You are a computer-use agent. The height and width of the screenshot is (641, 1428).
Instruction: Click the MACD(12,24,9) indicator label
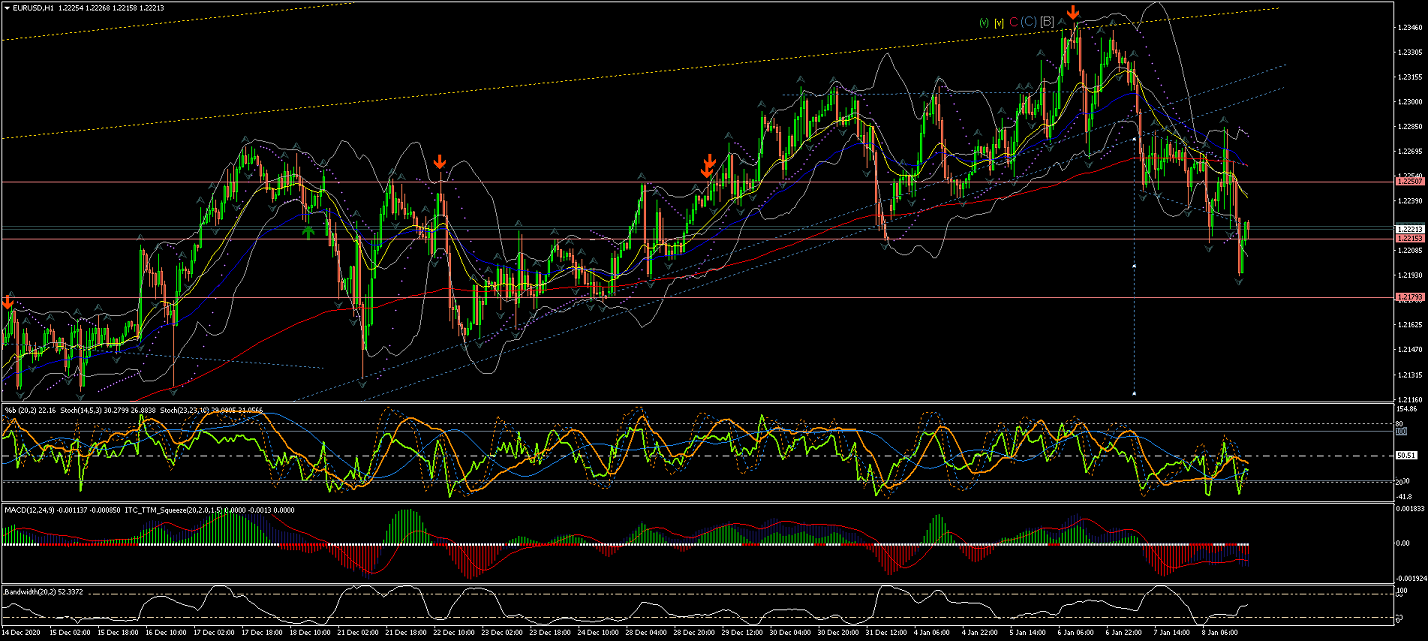[x=28, y=510]
